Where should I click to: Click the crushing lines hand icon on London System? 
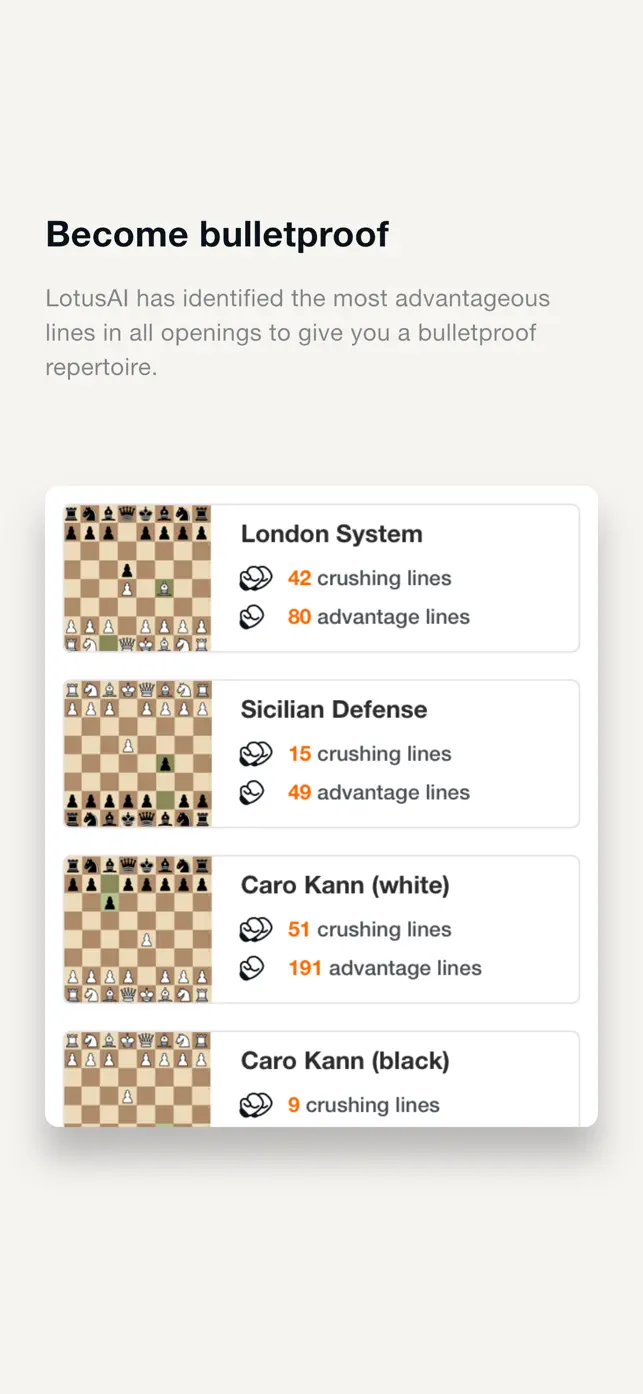[x=257, y=578]
